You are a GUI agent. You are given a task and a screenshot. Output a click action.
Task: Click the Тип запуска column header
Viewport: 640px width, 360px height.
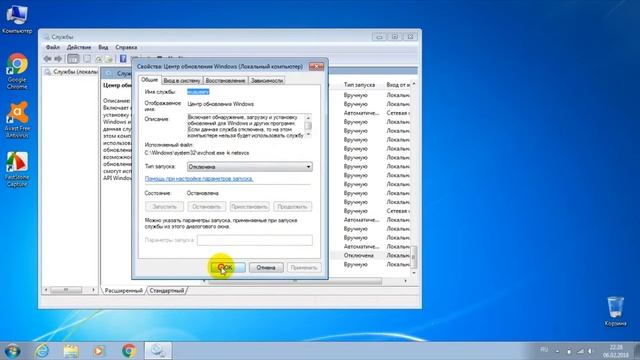click(x=359, y=84)
